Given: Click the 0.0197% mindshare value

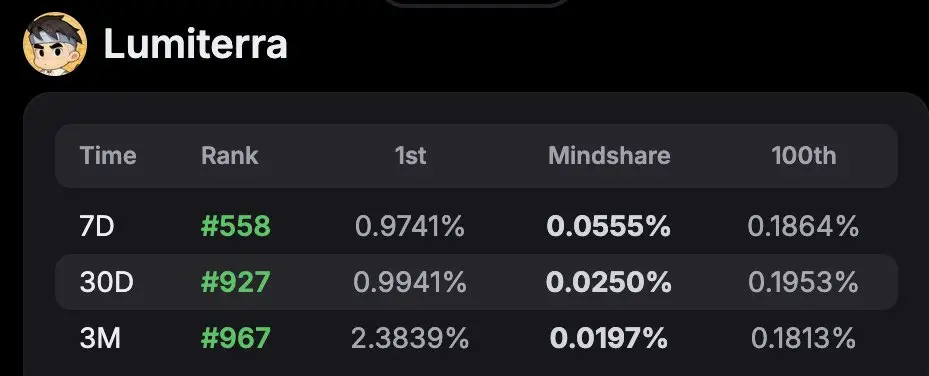Looking at the screenshot, I should coord(608,338).
